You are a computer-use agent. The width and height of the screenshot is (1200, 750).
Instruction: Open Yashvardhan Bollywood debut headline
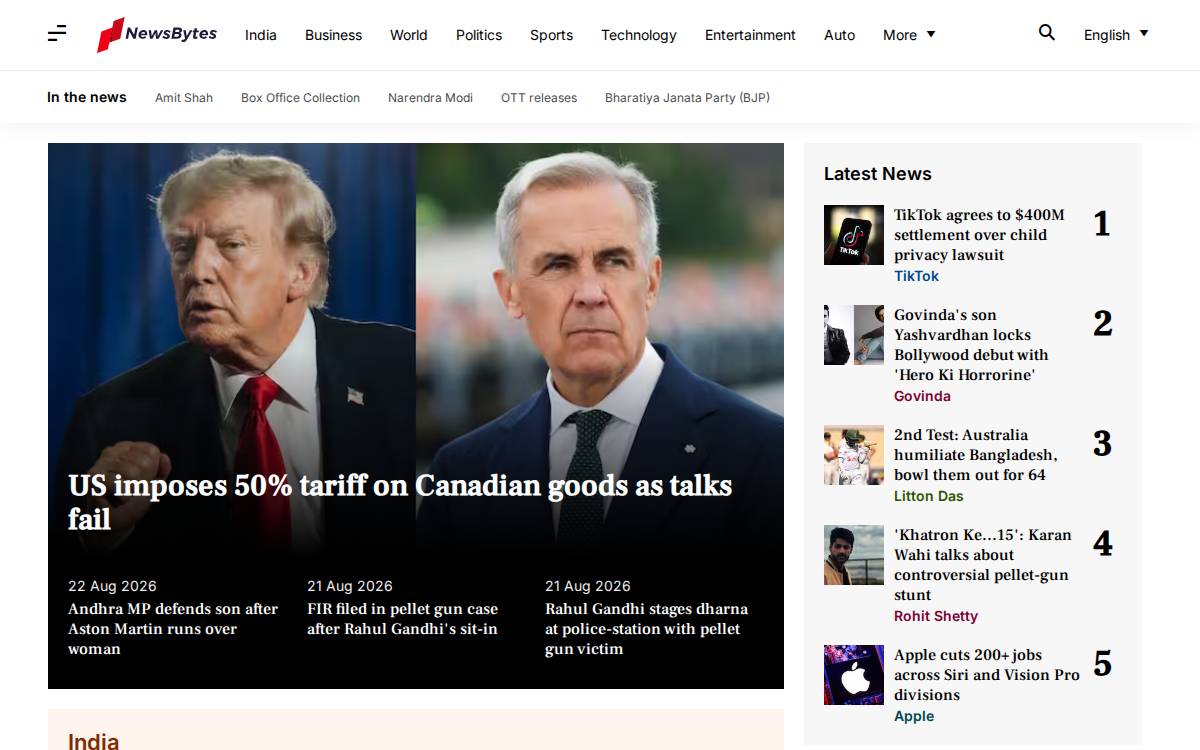tap(971, 345)
